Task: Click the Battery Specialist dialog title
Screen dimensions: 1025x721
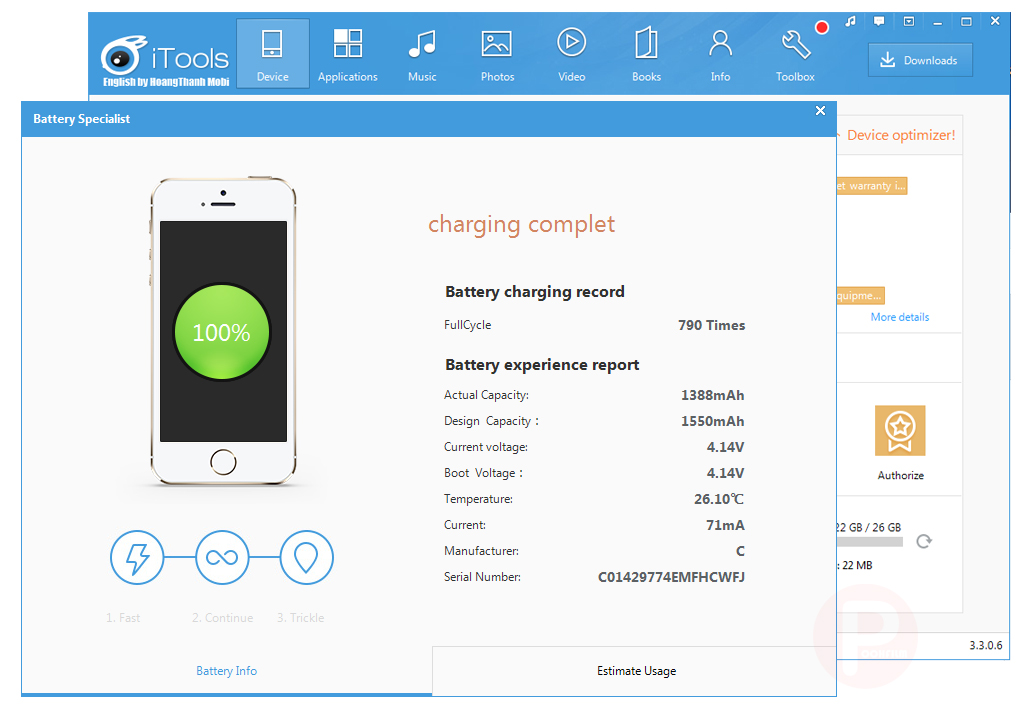Action: (82, 119)
